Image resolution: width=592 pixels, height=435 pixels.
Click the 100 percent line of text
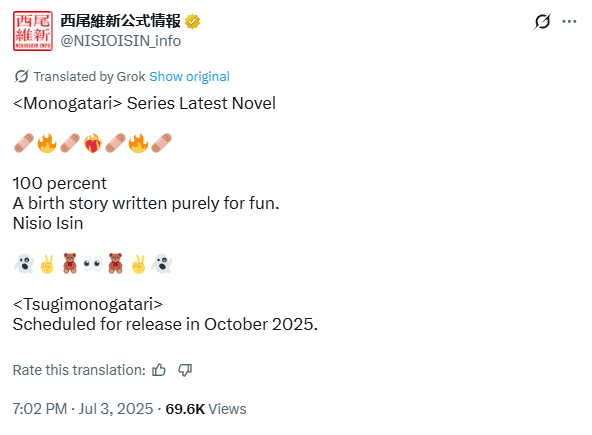pyautogui.click(x=60, y=184)
